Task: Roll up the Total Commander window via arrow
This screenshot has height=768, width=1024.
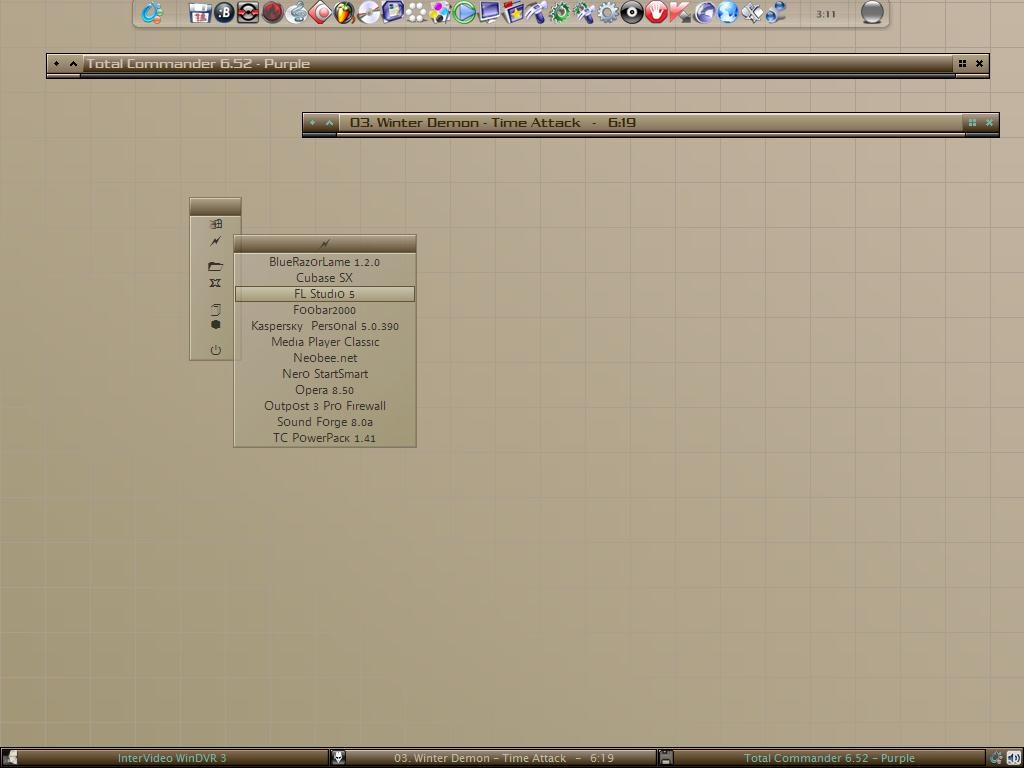Action: tap(73, 63)
